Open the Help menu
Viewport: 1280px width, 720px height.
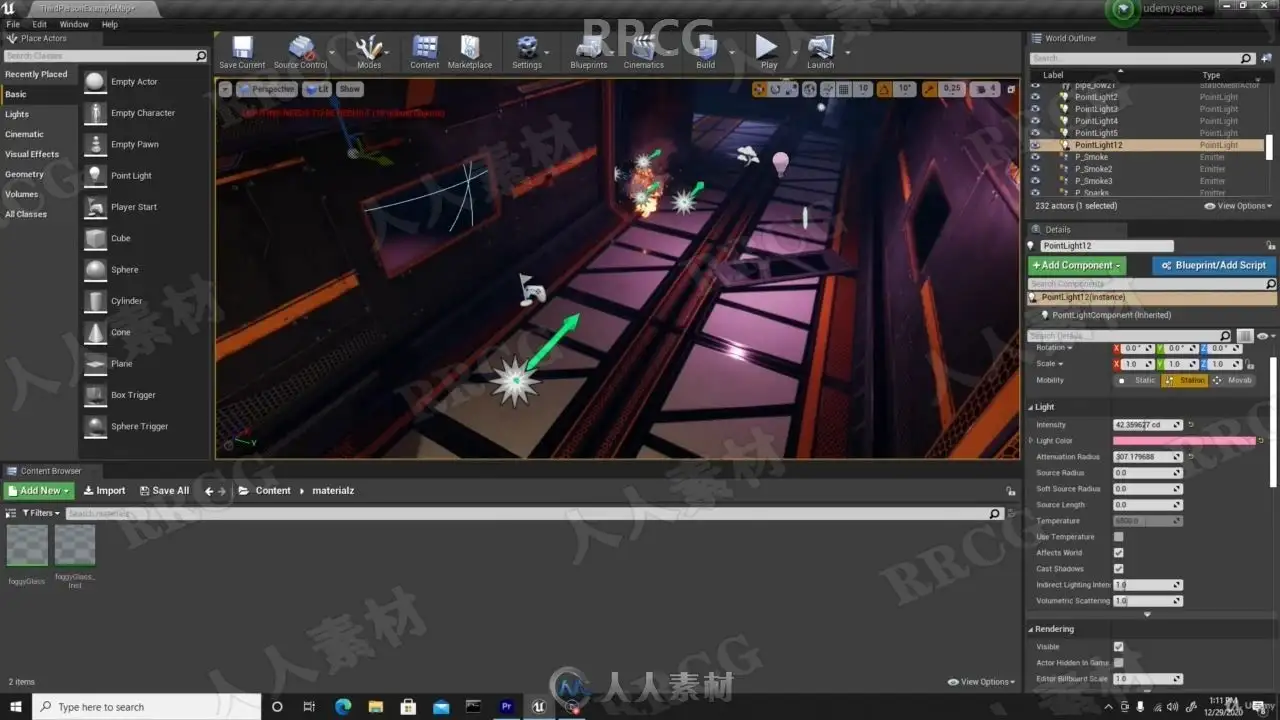pos(110,24)
